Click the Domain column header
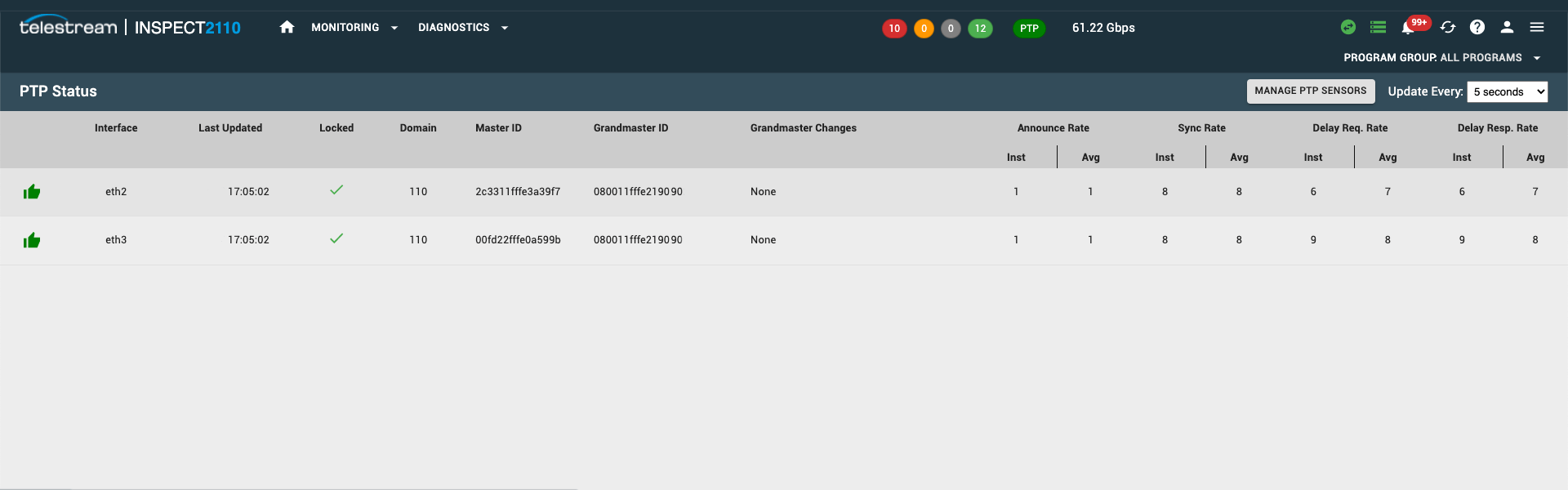This screenshot has height=490, width=1568. [418, 128]
